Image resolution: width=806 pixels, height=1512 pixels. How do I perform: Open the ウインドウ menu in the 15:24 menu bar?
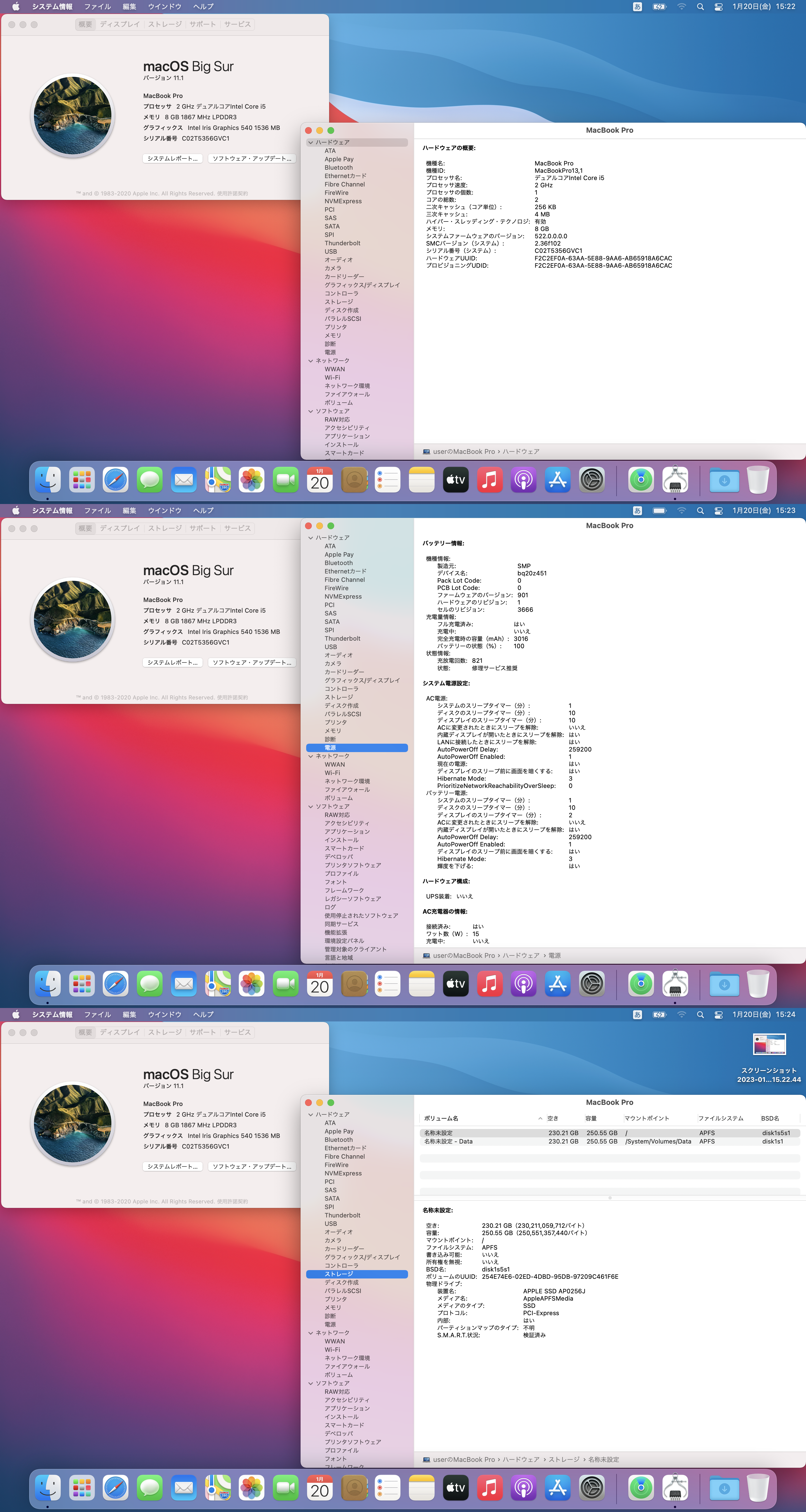tap(165, 1014)
